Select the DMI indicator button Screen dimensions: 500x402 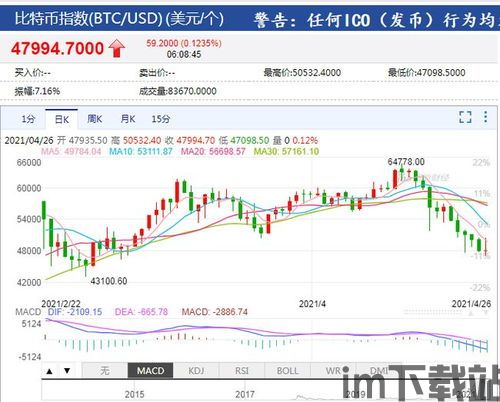(x=379, y=371)
